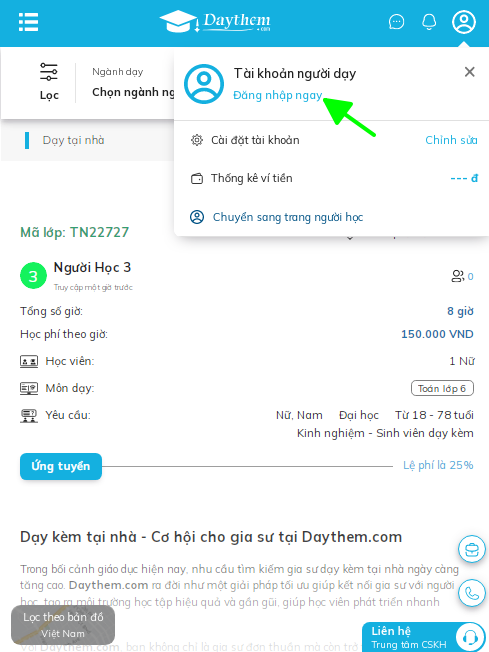Open Lọc theo bản đồ map filter

63,625
